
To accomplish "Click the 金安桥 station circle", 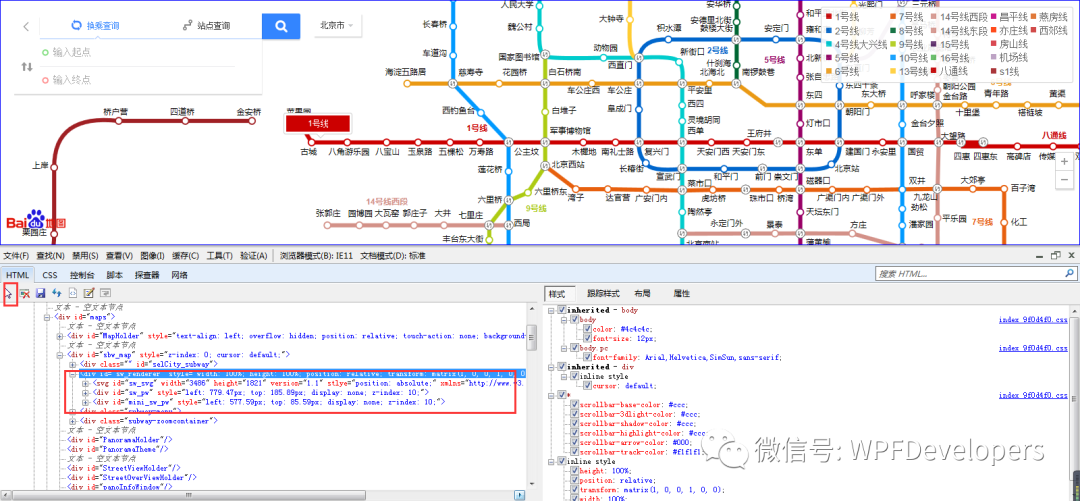I will (x=251, y=121).
